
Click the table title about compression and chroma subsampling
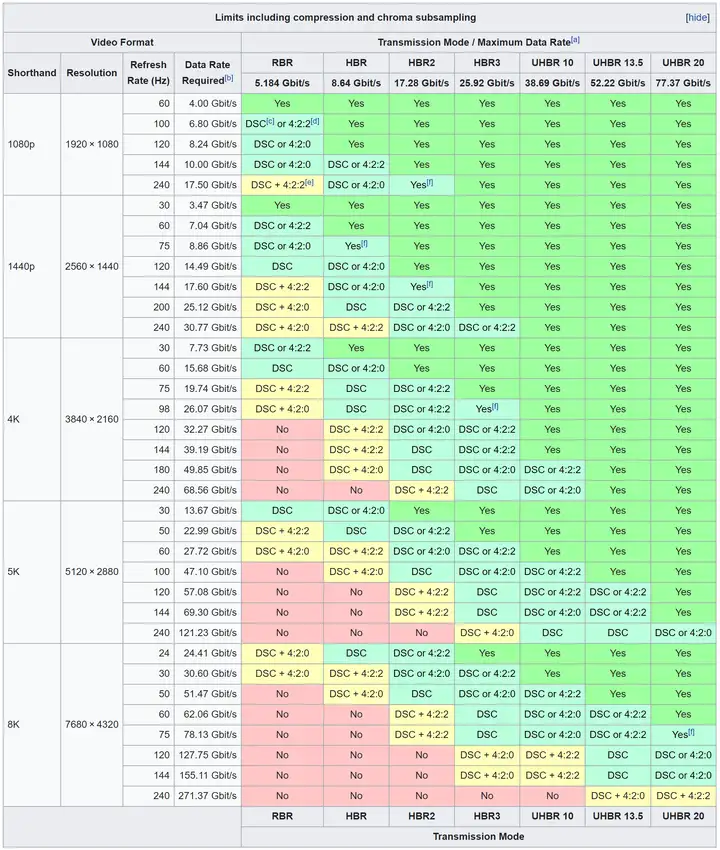click(x=345, y=18)
